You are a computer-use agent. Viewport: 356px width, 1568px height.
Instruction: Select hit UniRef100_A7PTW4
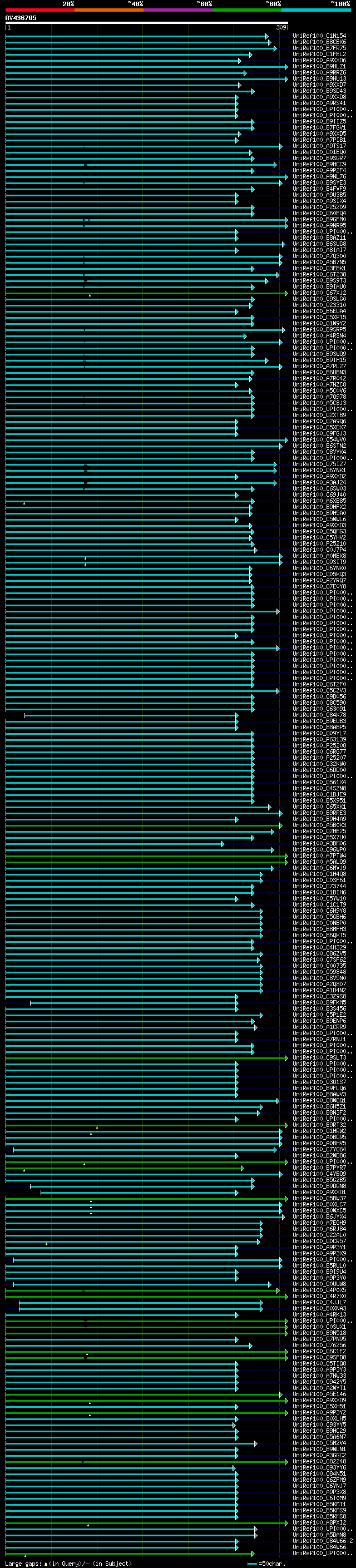(x=319, y=856)
